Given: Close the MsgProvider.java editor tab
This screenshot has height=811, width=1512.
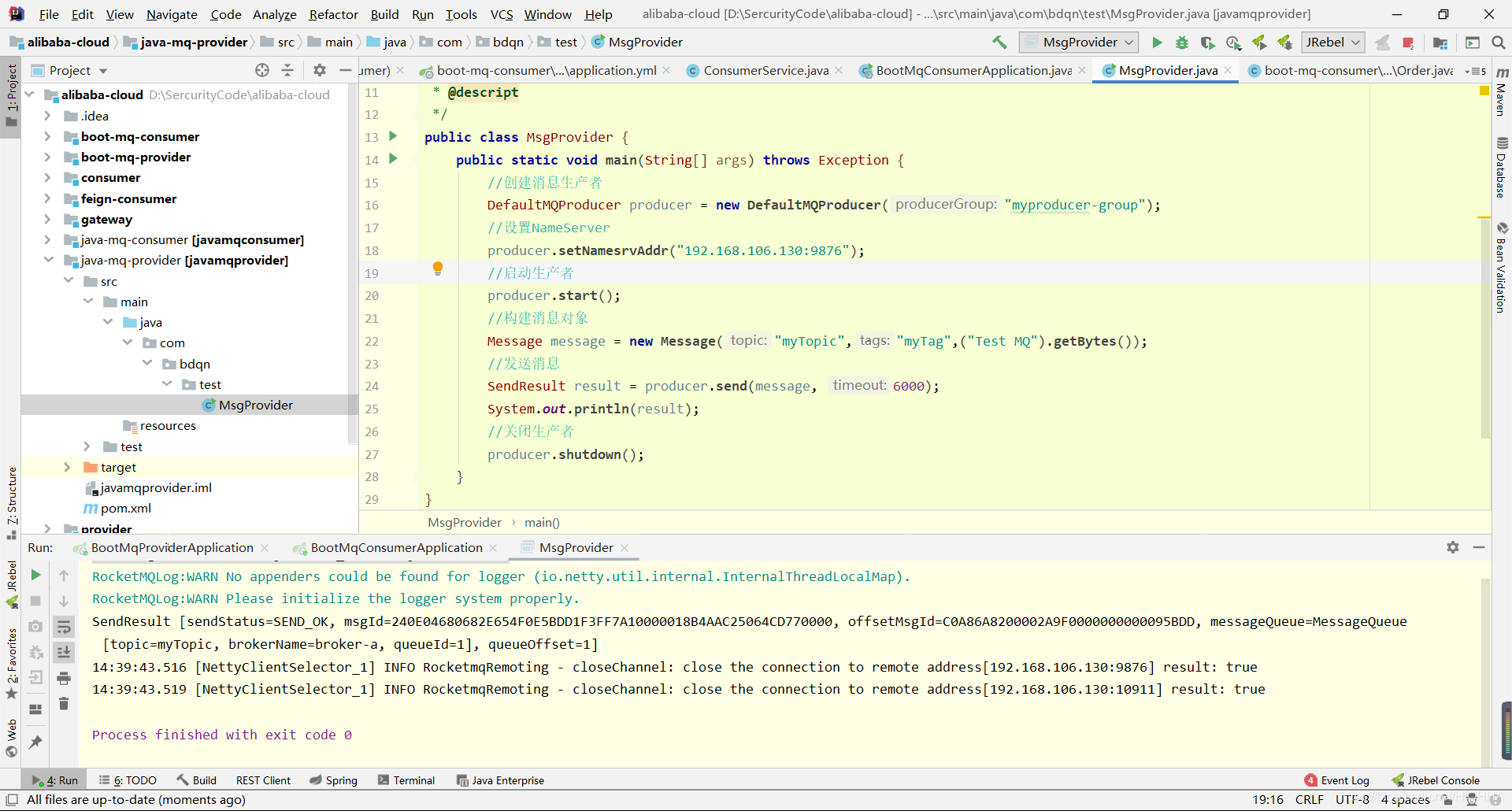Looking at the screenshot, I should click(x=1228, y=70).
